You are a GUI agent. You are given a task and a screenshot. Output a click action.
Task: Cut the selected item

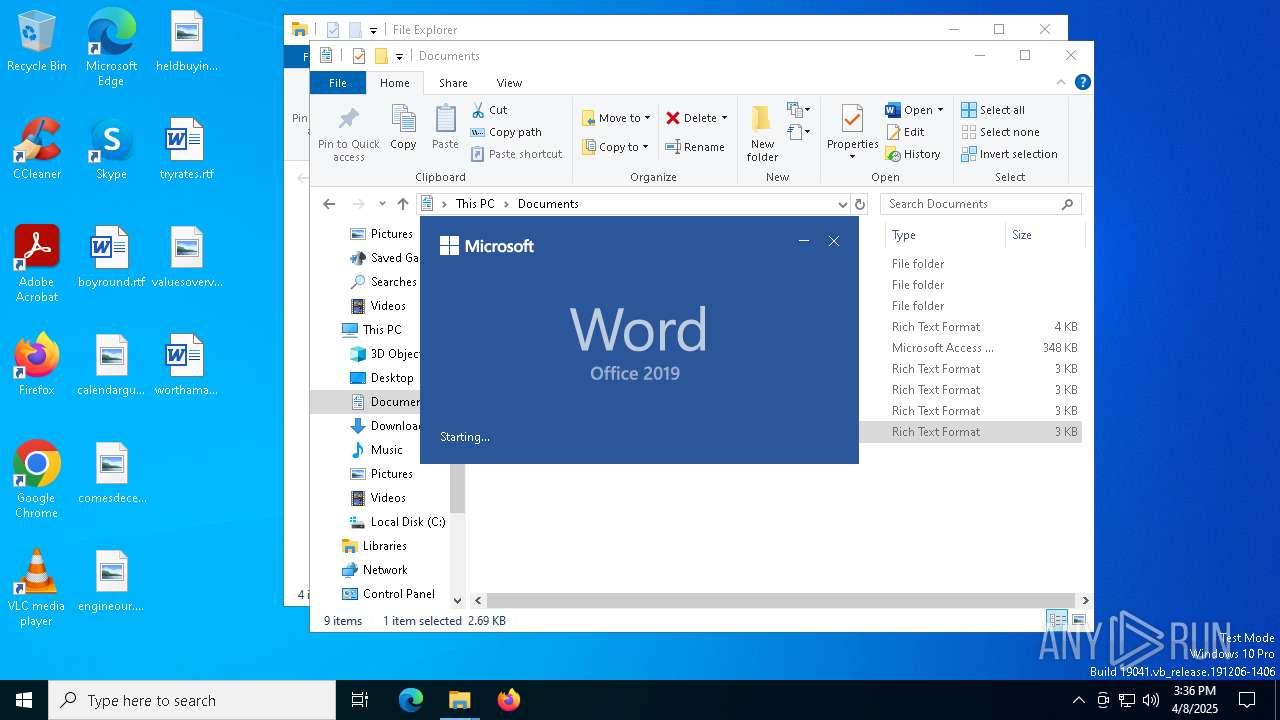[x=489, y=110]
